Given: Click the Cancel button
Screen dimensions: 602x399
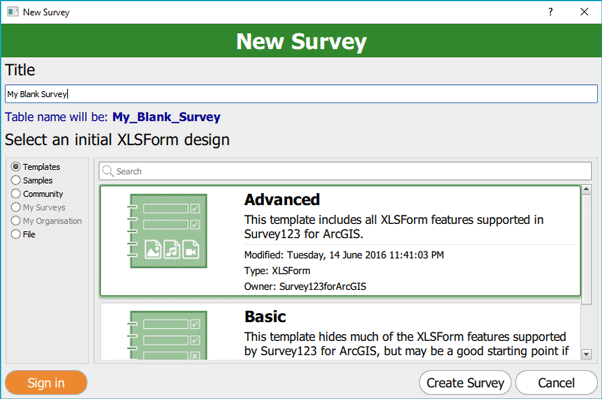Looking at the screenshot, I should click(x=556, y=382).
